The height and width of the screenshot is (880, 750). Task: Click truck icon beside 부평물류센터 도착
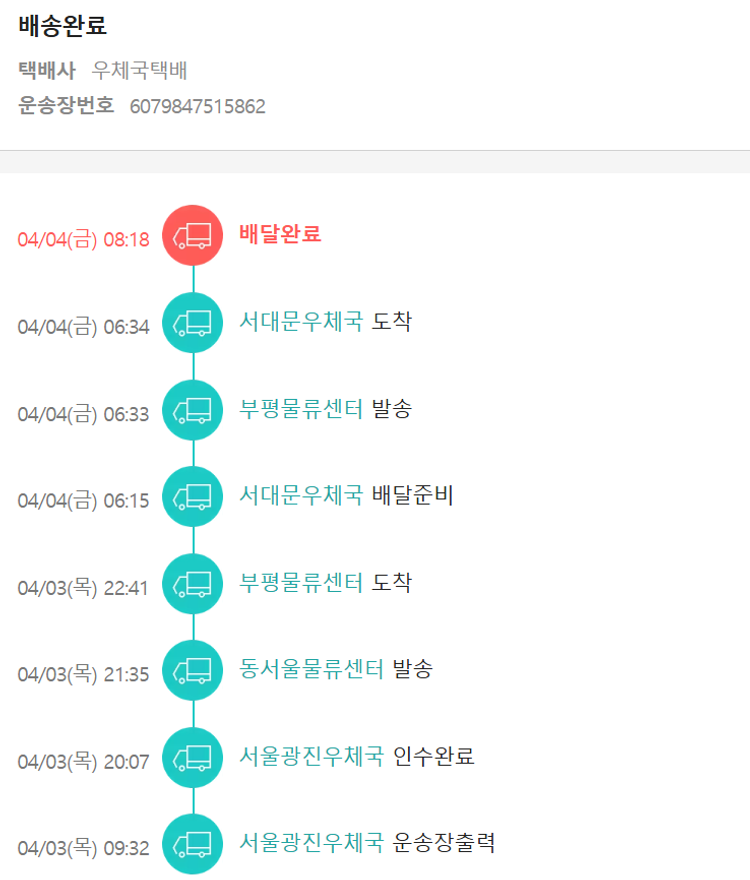pos(192,583)
